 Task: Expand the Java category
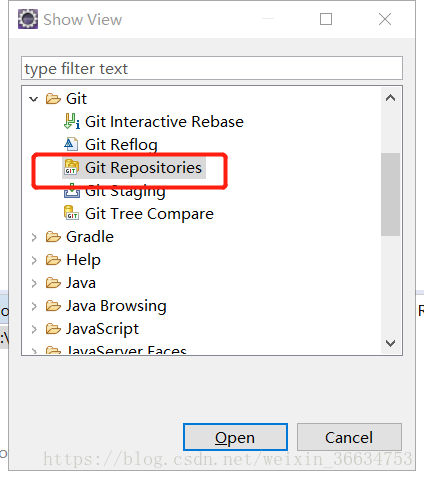(34, 283)
